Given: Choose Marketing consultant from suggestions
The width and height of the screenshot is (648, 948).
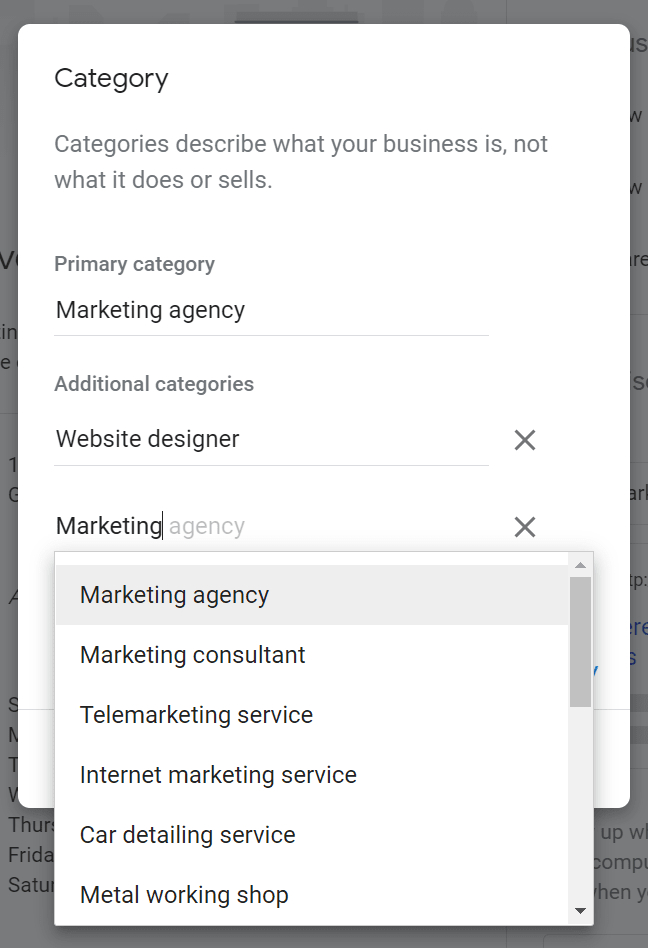Looking at the screenshot, I should tap(312, 655).
